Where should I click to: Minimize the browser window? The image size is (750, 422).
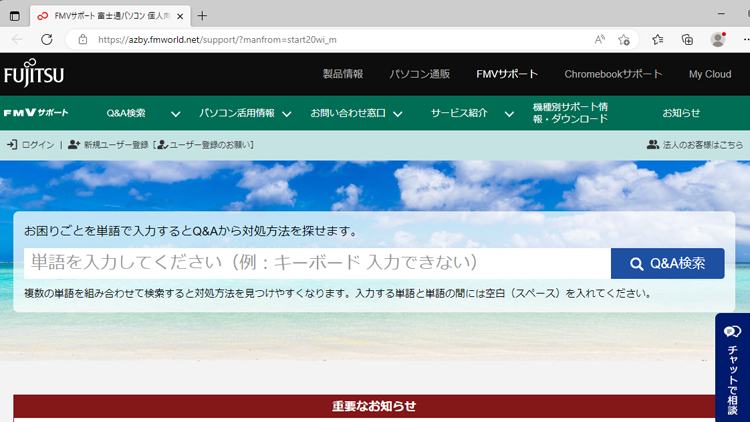tap(721, 14)
